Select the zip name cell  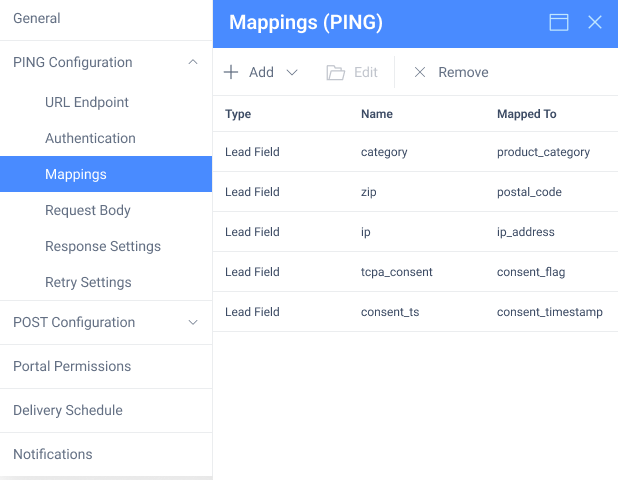pyautogui.click(x=369, y=192)
